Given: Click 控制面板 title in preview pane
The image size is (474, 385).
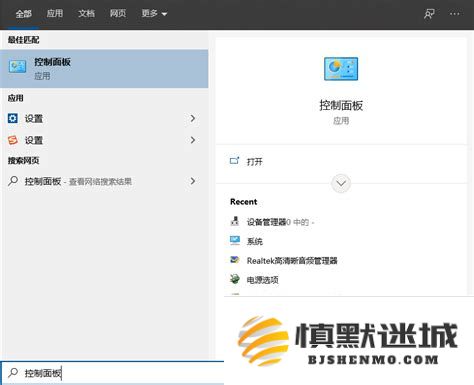Looking at the screenshot, I should pos(341,106).
